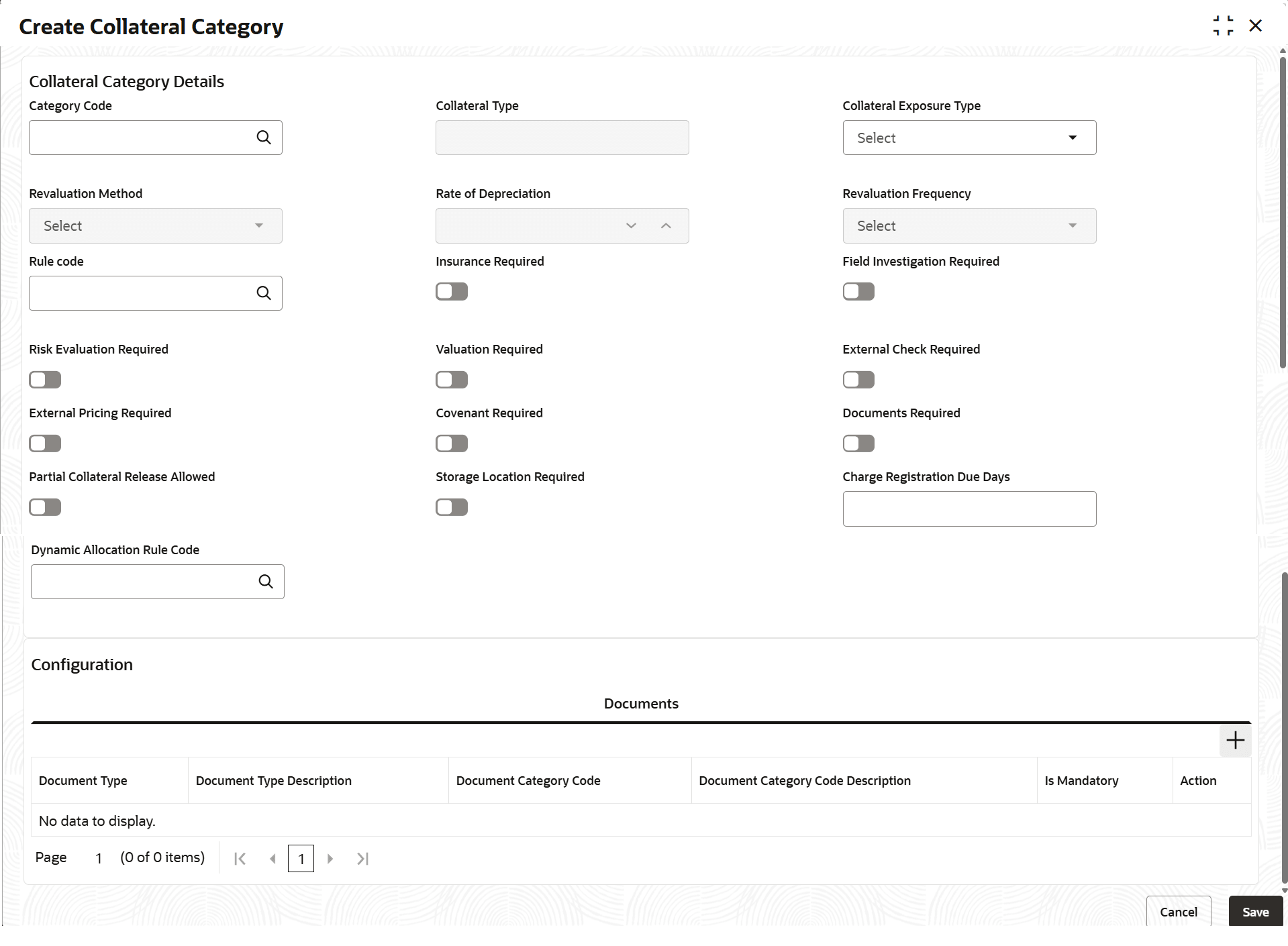
Task: Add a new document row with plus icon
Action: coord(1235,741)
